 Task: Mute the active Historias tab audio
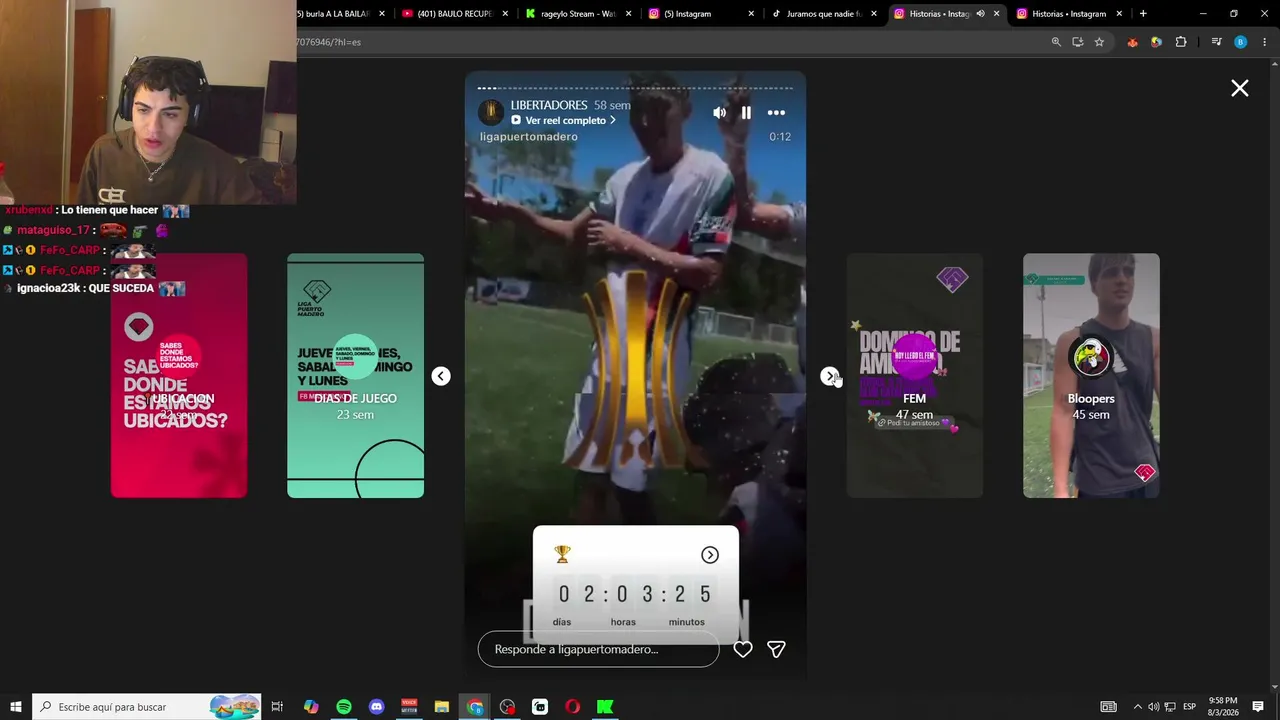click(x=980, y=14)
